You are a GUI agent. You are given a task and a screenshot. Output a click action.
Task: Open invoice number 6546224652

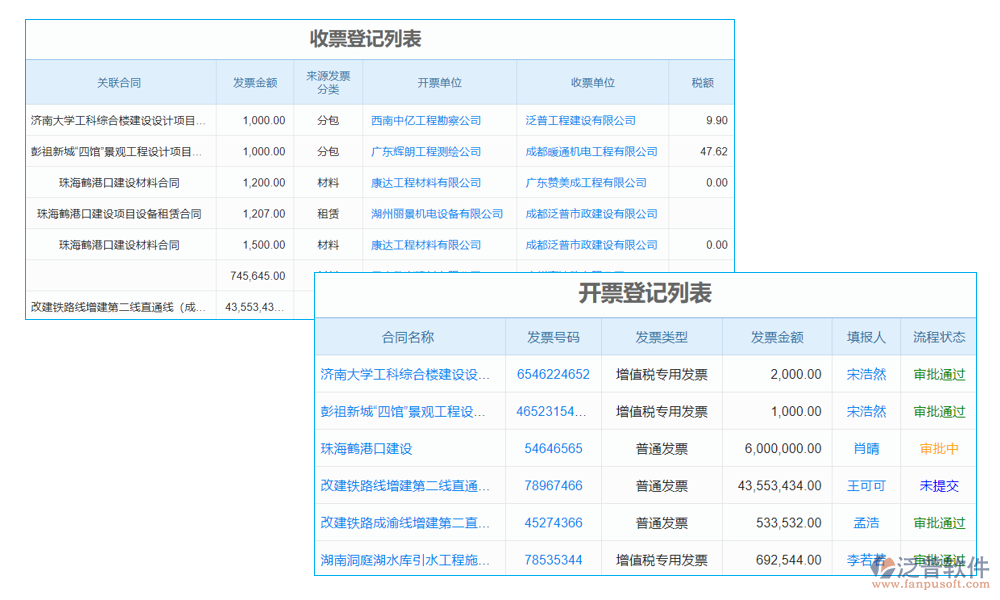point(554,374)
